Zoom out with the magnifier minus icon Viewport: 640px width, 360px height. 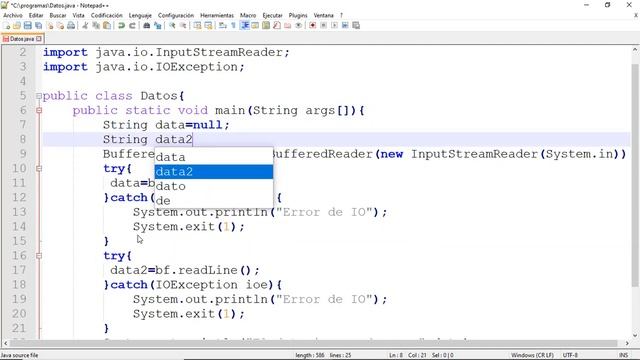click(x=183, y=25)
